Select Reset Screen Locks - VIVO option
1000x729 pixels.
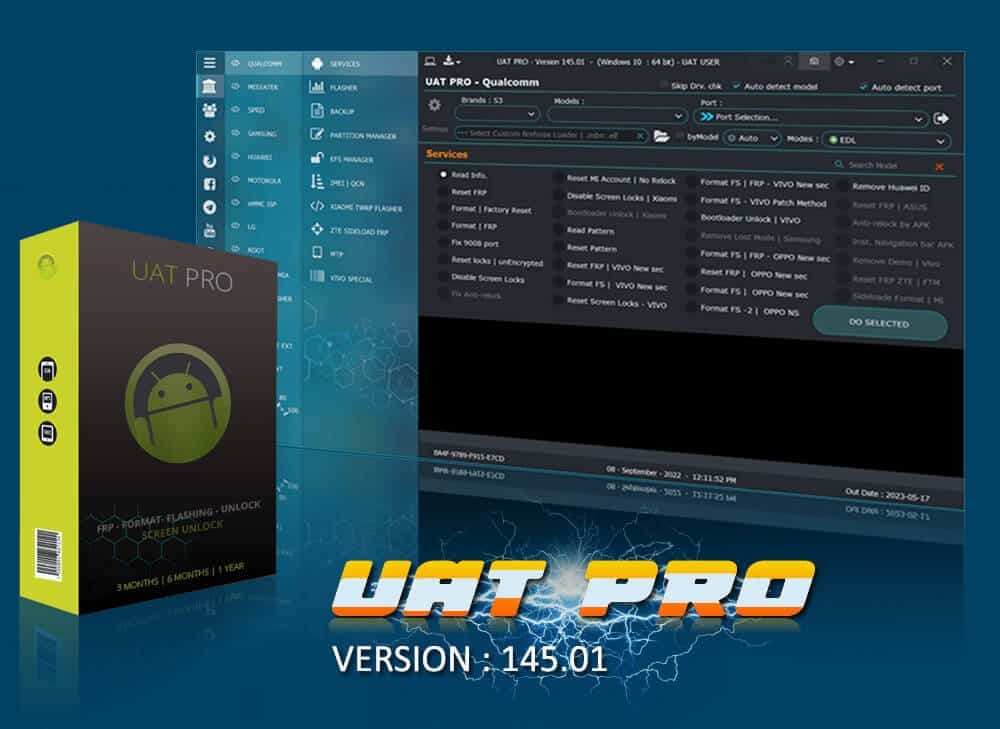[x=610, y=303]
